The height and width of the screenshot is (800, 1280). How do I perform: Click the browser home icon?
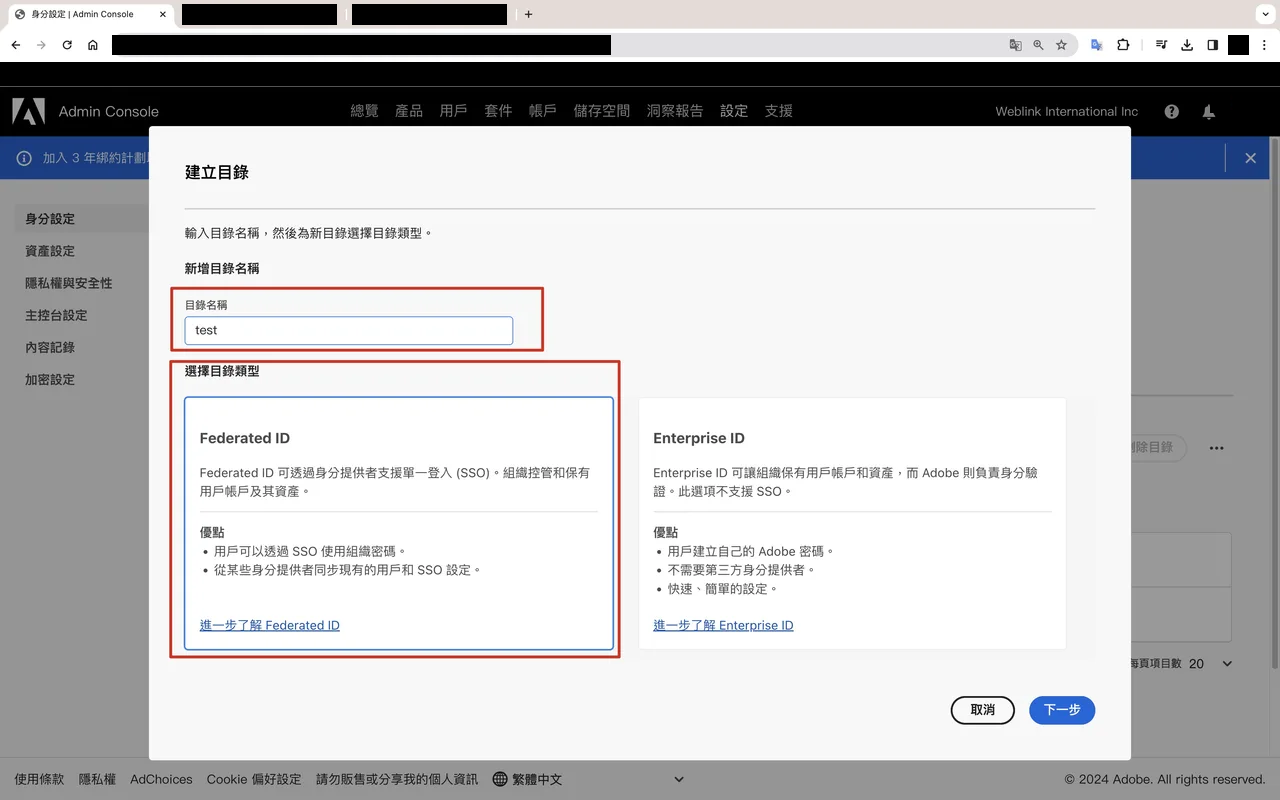click(93, 45)
